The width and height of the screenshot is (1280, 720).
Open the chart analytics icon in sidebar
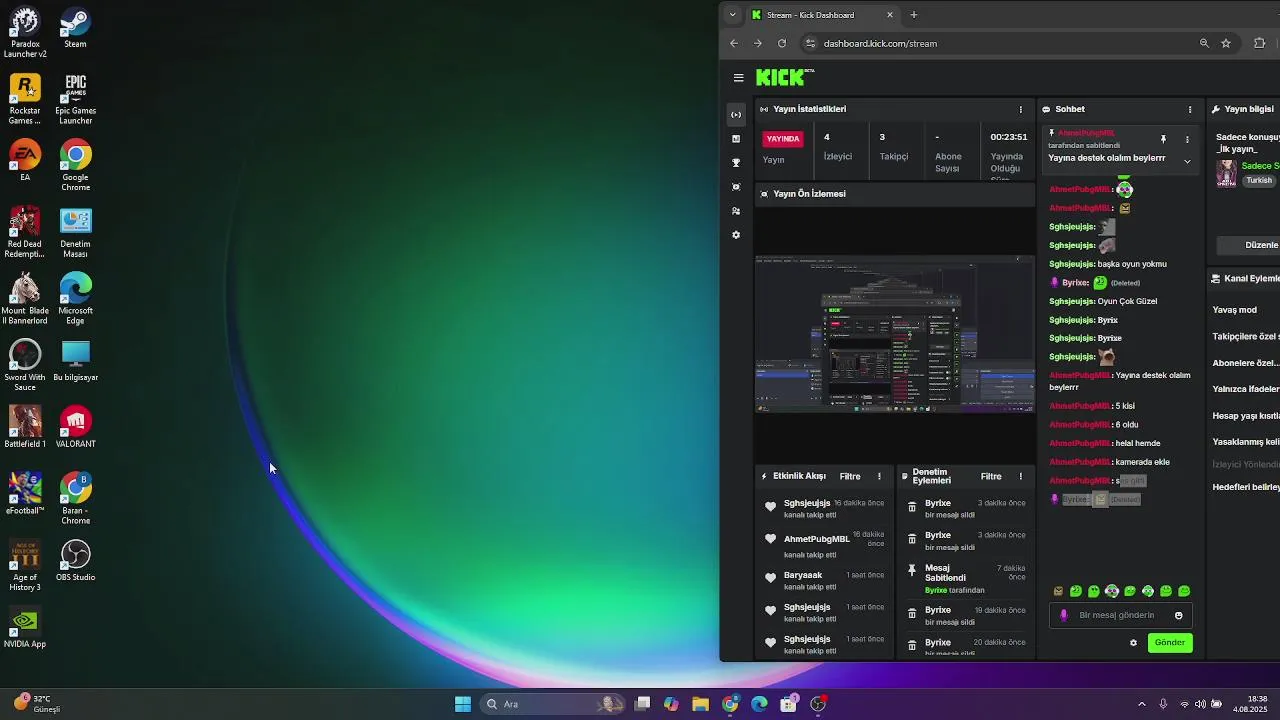coord(736,139)
